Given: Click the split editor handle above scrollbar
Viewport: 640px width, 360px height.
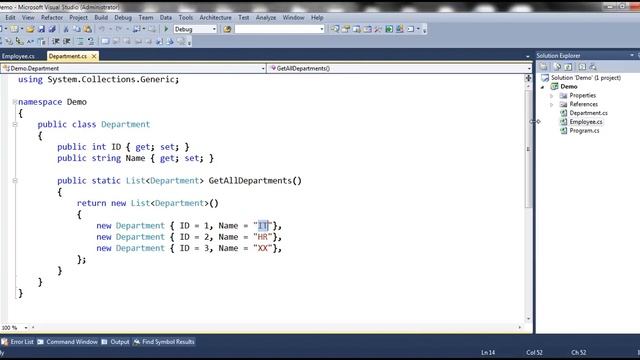Looking at the screenshot, I should coord(528,78).
